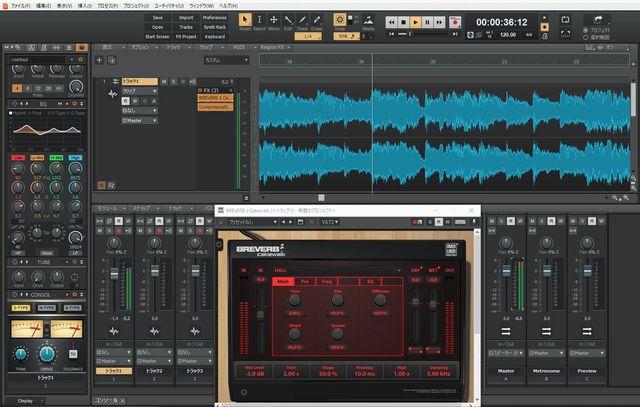The width and height of the screenshot is (640, 407).
Task: Click the time display 00:00:36:12
Action: point(502,22)
